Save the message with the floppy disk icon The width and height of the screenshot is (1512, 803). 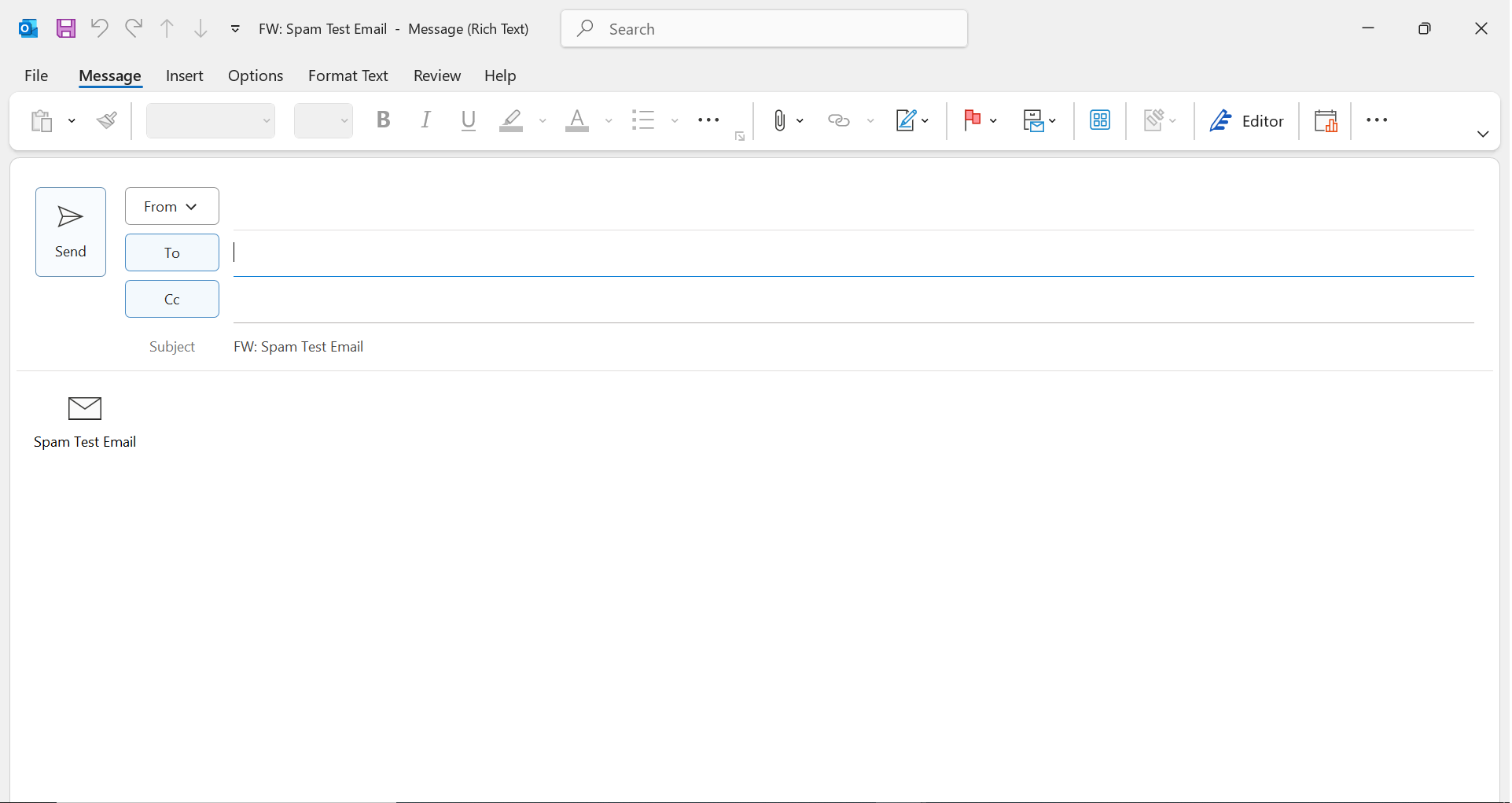66,29
